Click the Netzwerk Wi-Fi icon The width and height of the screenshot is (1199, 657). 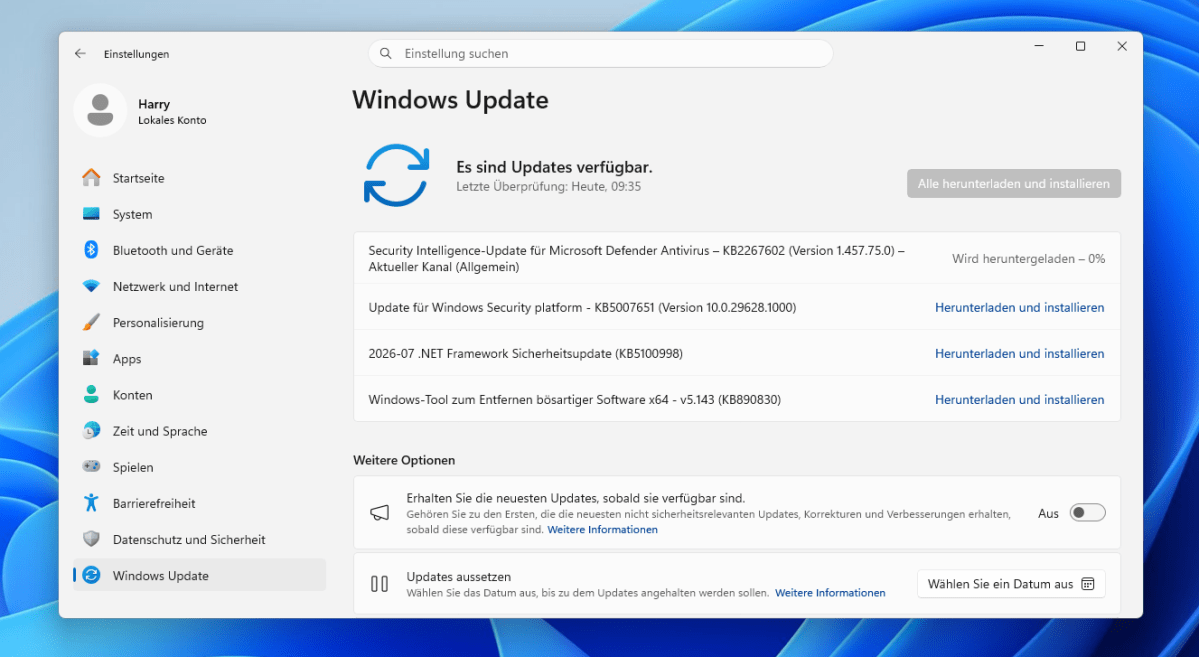point(91,286)
